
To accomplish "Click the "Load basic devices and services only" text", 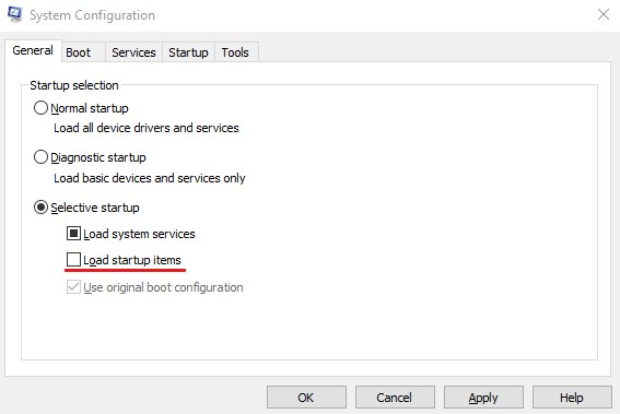I will [149, 178].
